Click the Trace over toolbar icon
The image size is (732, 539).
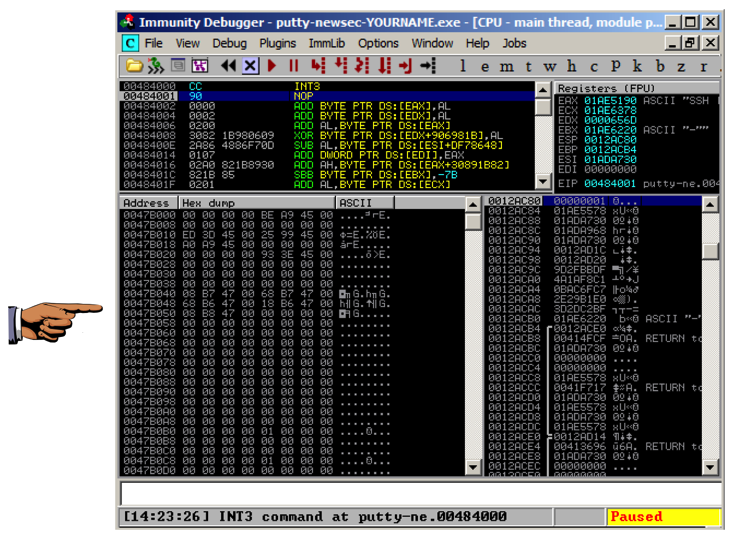point(384,66)
